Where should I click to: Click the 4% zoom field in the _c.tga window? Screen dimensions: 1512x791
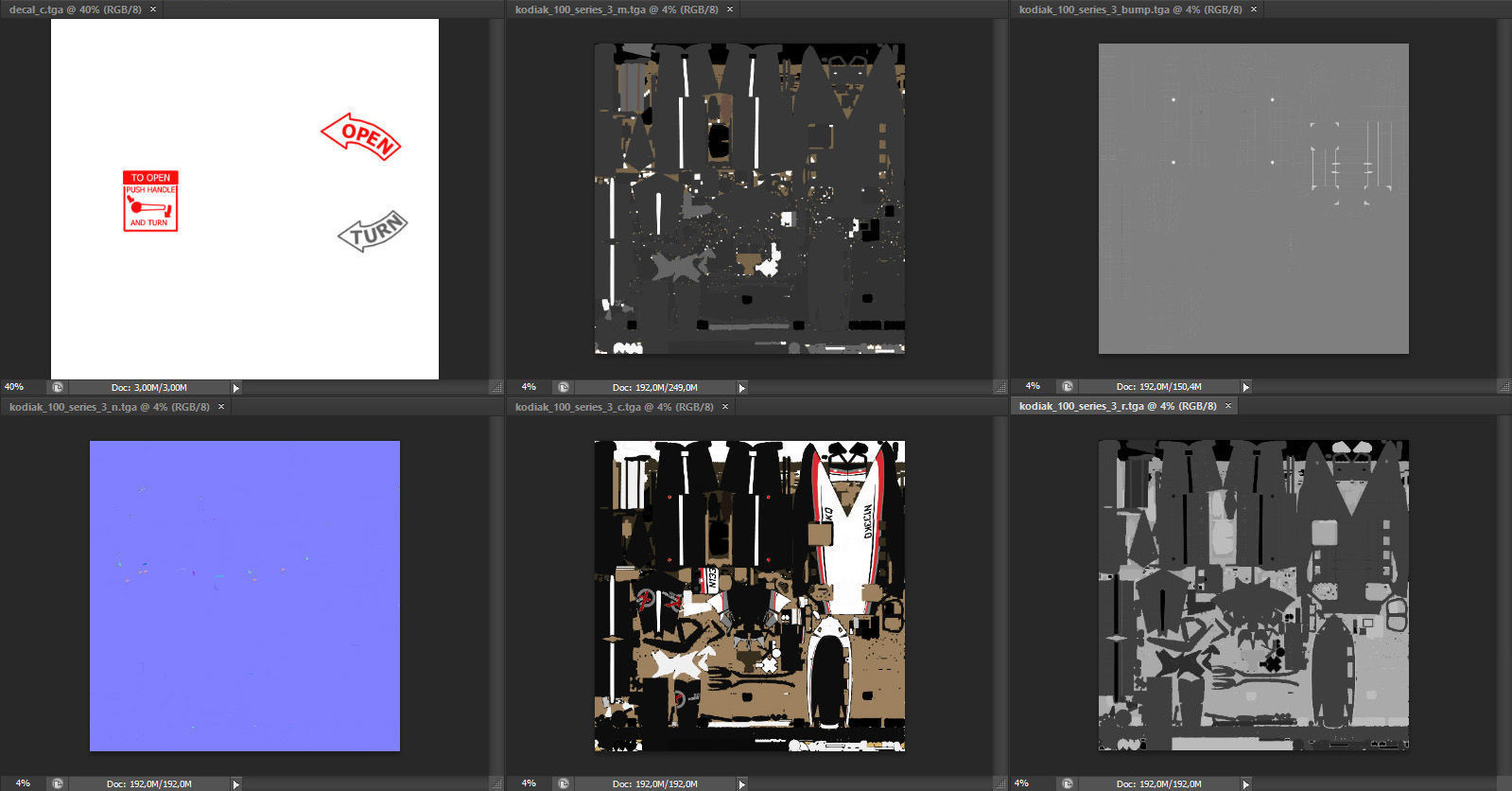coord(529,783)
